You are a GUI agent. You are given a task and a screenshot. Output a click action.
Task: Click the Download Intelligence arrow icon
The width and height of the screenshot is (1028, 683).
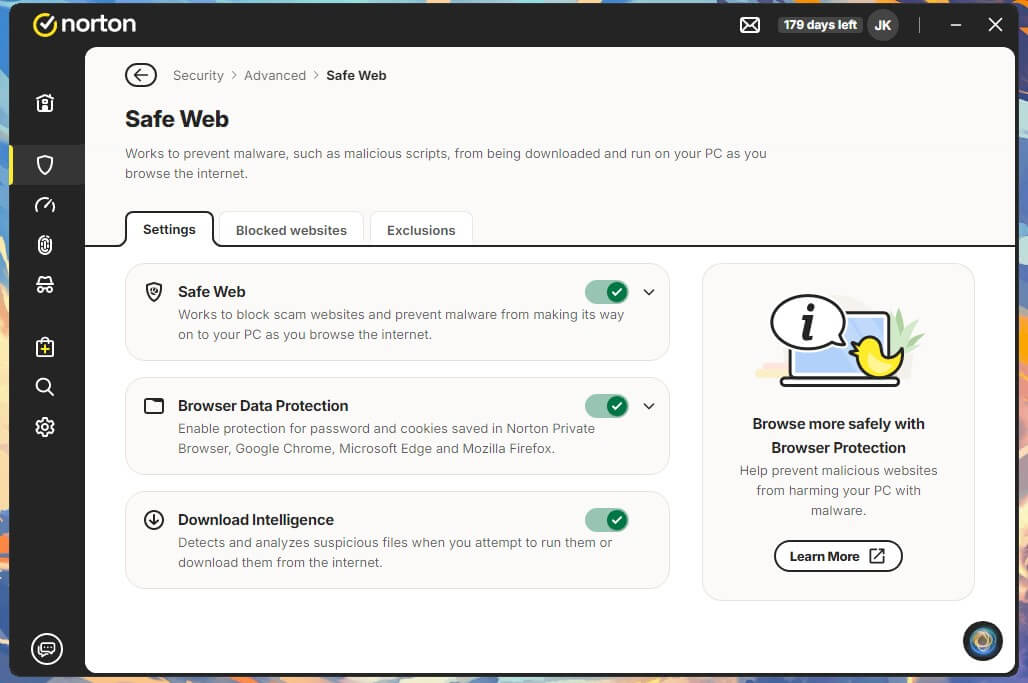(154, 520)
